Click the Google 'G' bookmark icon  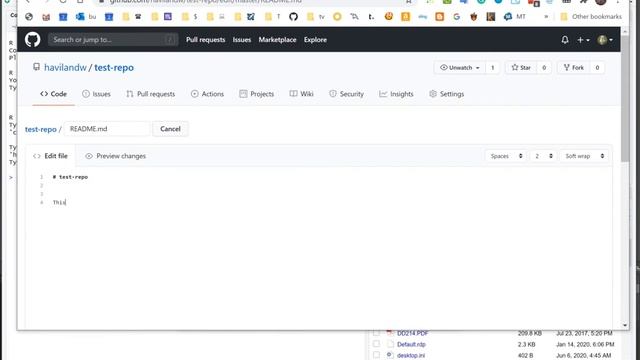coord(456,17)
